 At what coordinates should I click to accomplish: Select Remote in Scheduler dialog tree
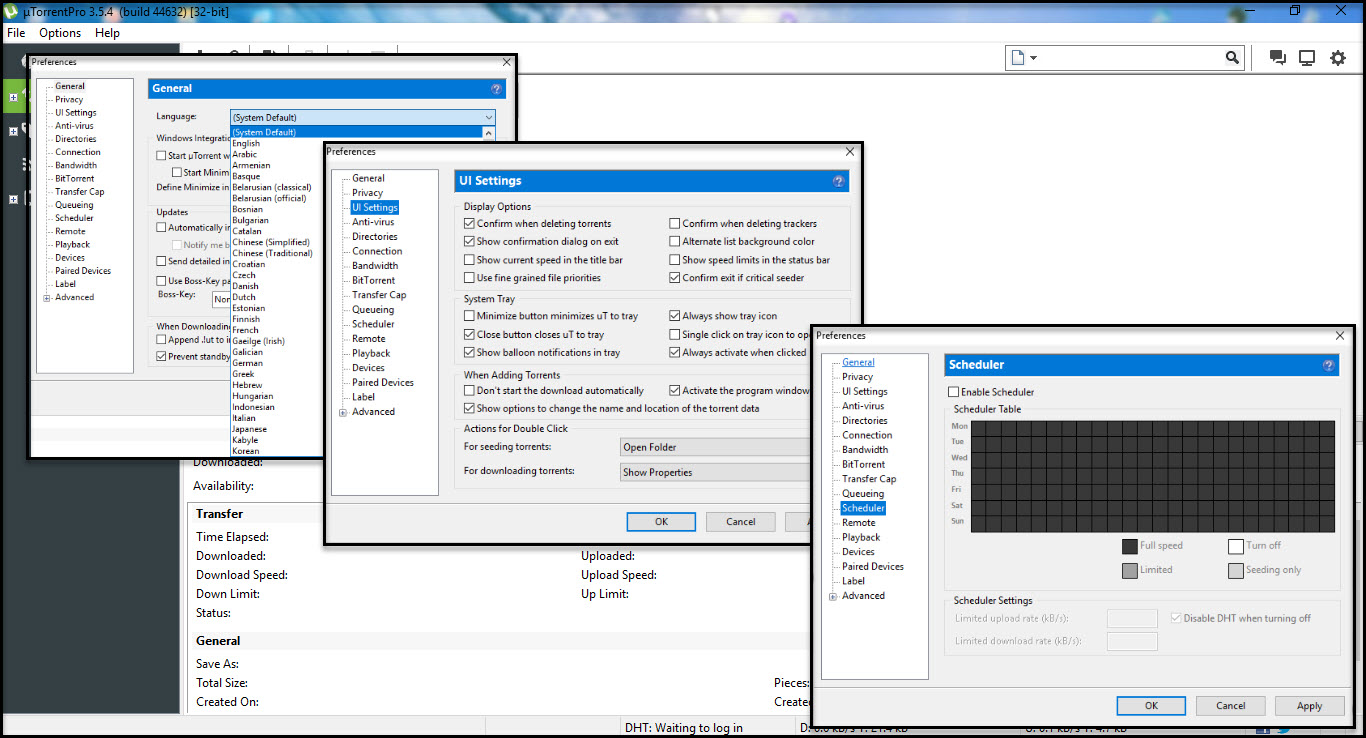(858, 523)
